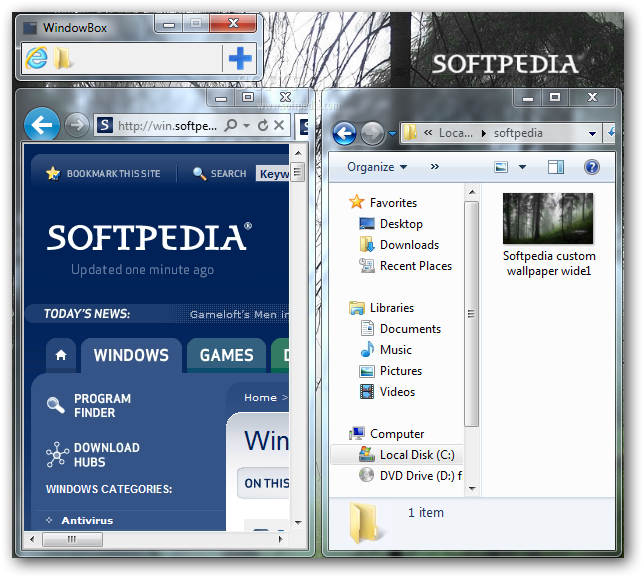This screenshot has width=644, height=578.
Task: Click the browser address bar URL
Action: (x=167, y=125)
